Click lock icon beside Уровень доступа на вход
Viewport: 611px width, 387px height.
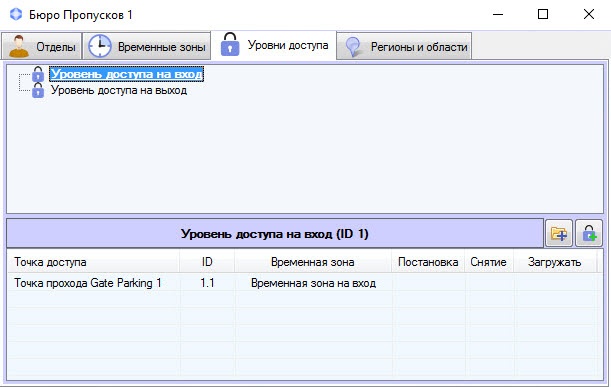pos(38,74)
